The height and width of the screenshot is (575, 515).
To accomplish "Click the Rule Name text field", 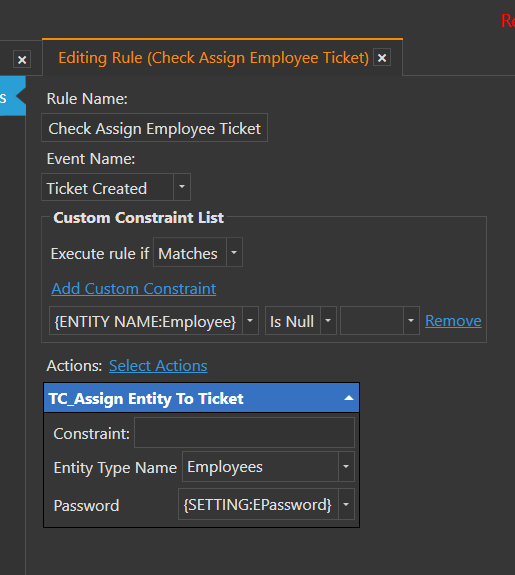I will 154,128.
